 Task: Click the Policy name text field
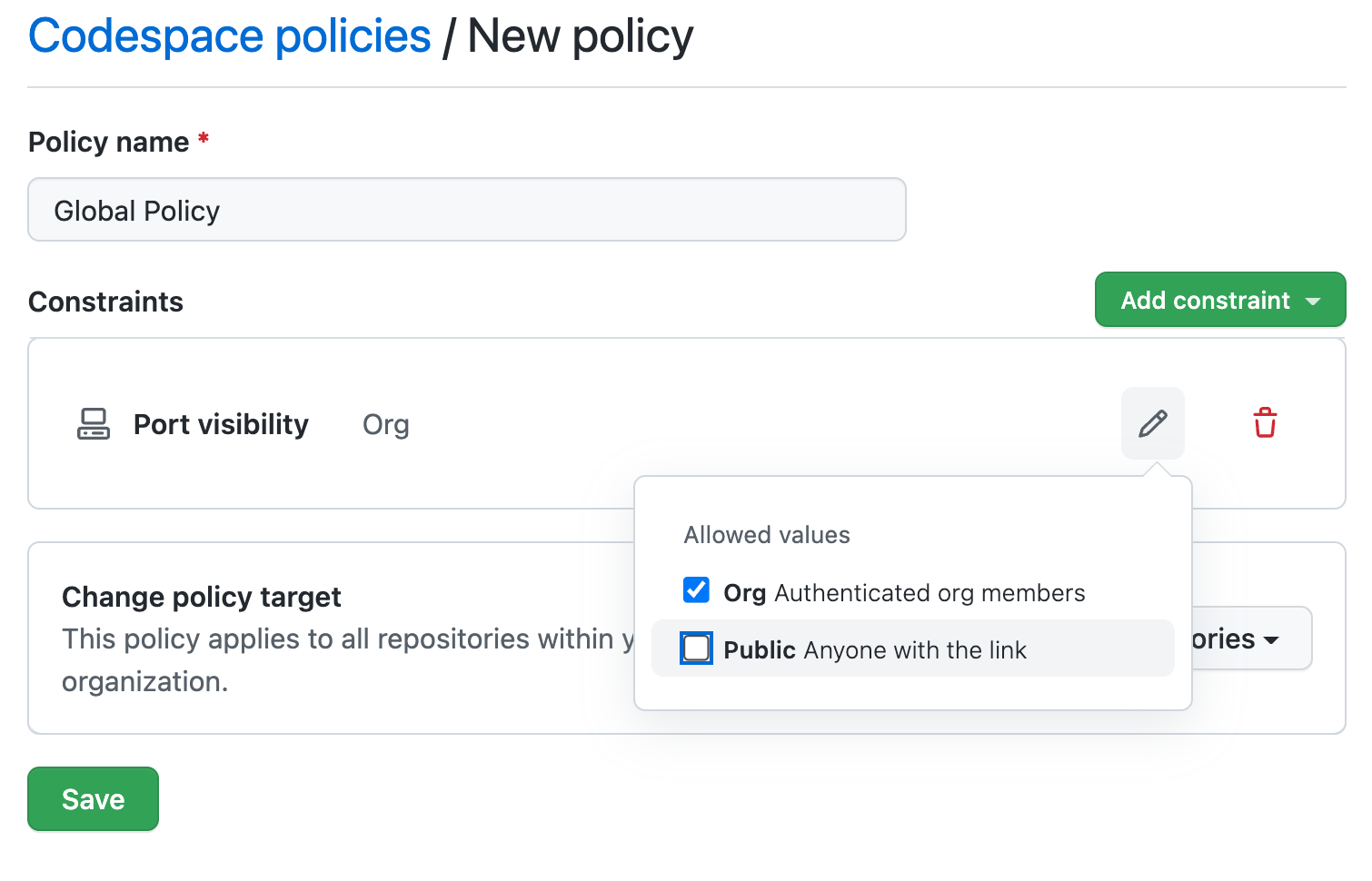[466, 210]
